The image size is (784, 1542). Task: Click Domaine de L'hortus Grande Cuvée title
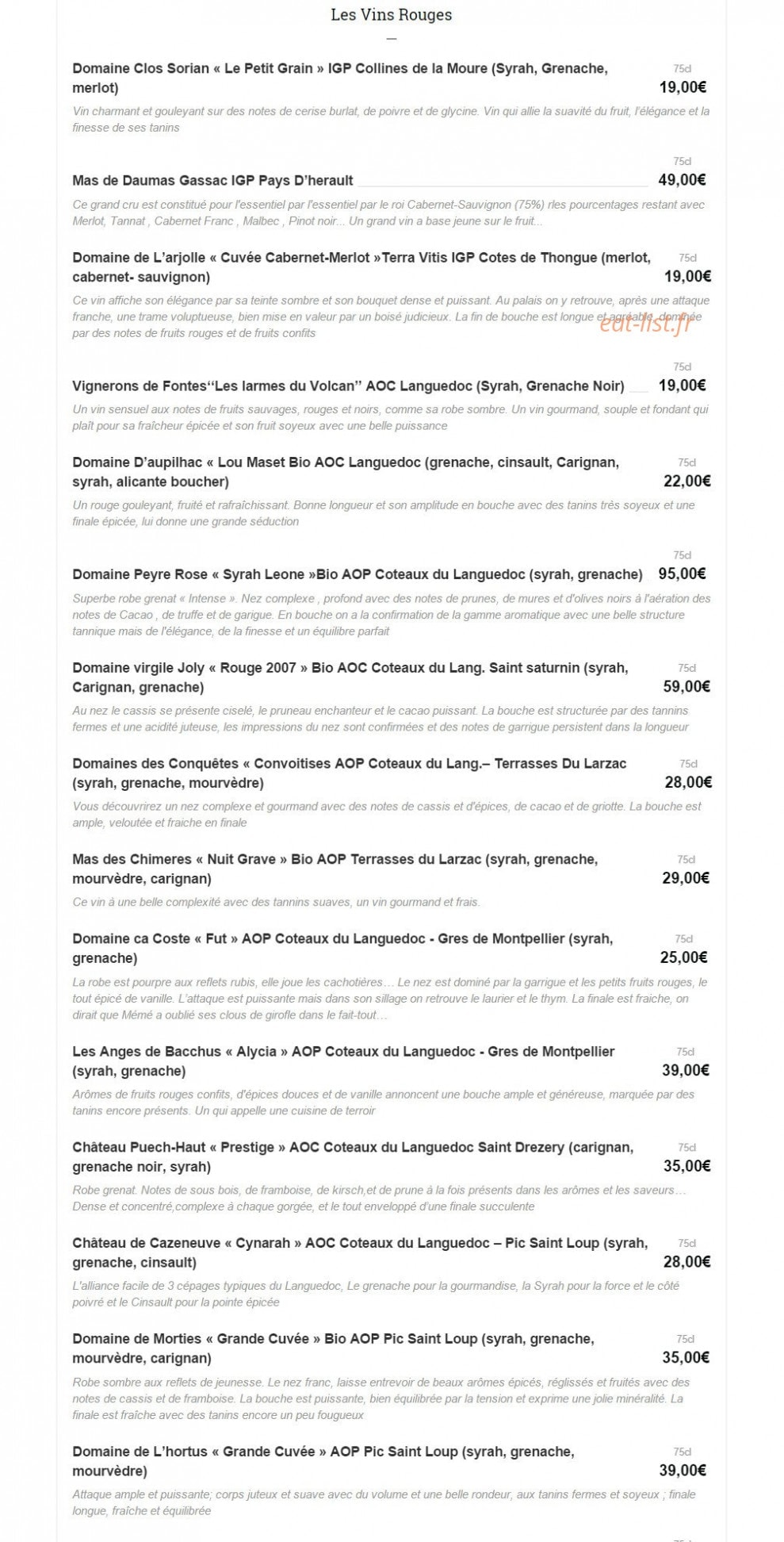point(323,1461)
